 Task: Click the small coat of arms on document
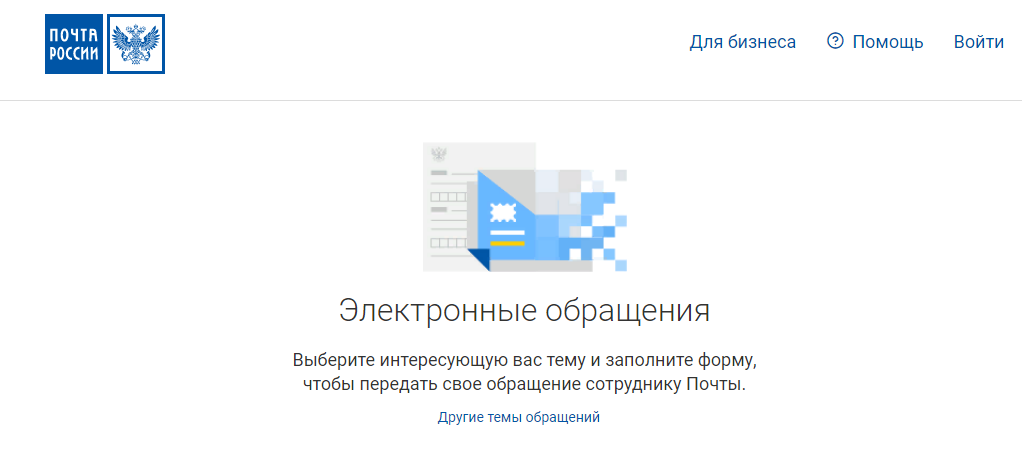437,156
